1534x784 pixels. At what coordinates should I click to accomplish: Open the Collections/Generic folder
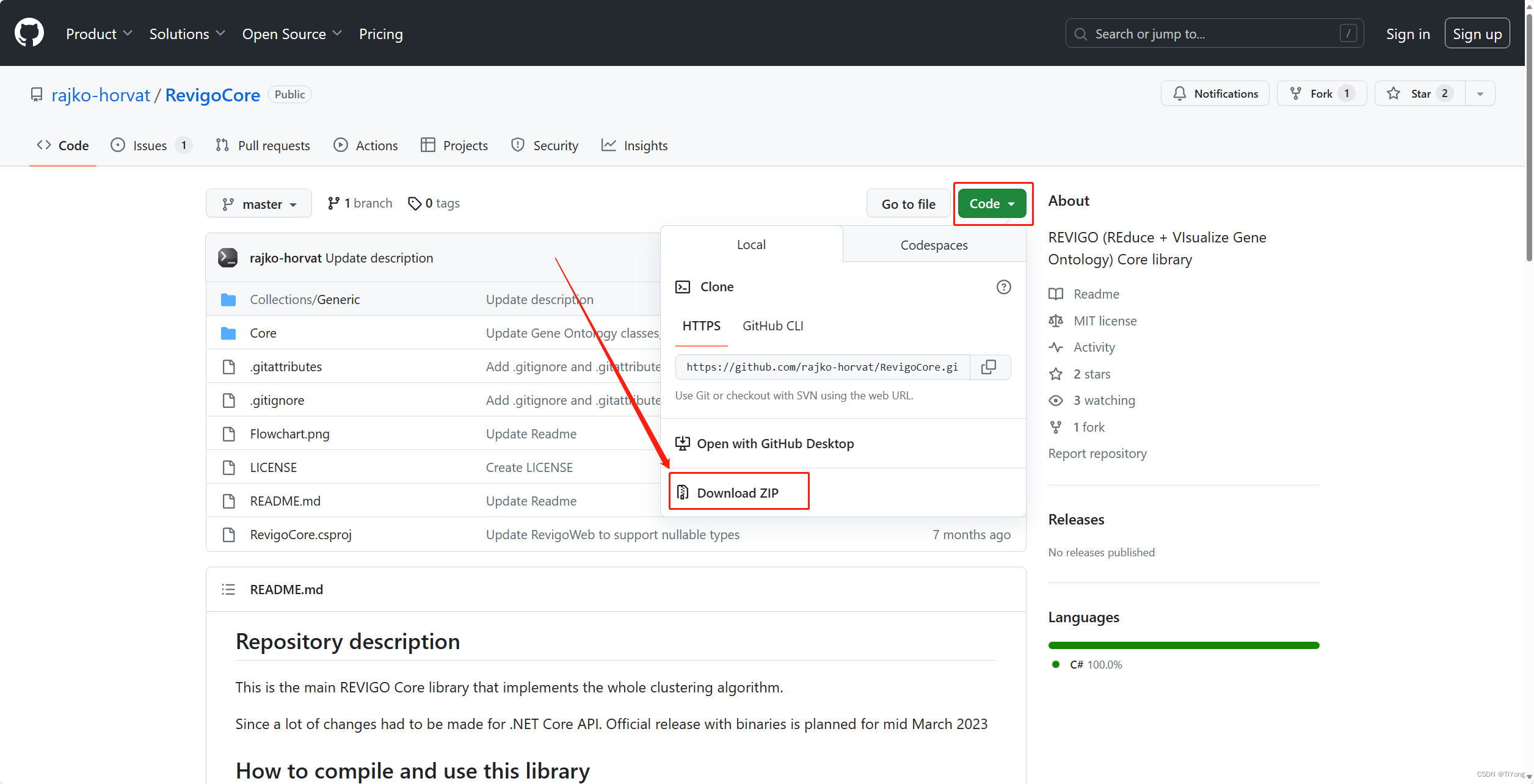[304, 299]
